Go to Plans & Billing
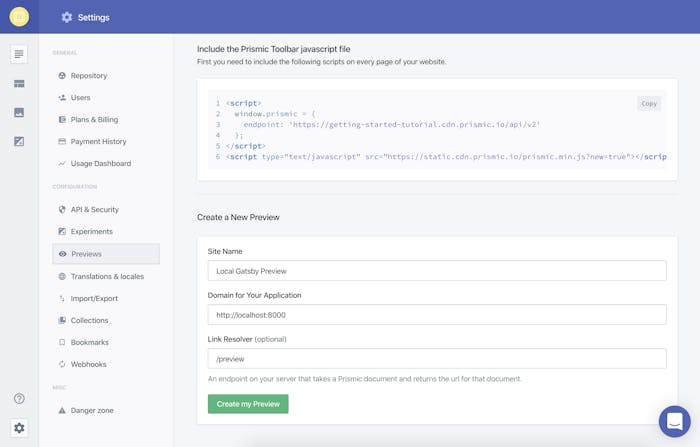 pos(94,119)
